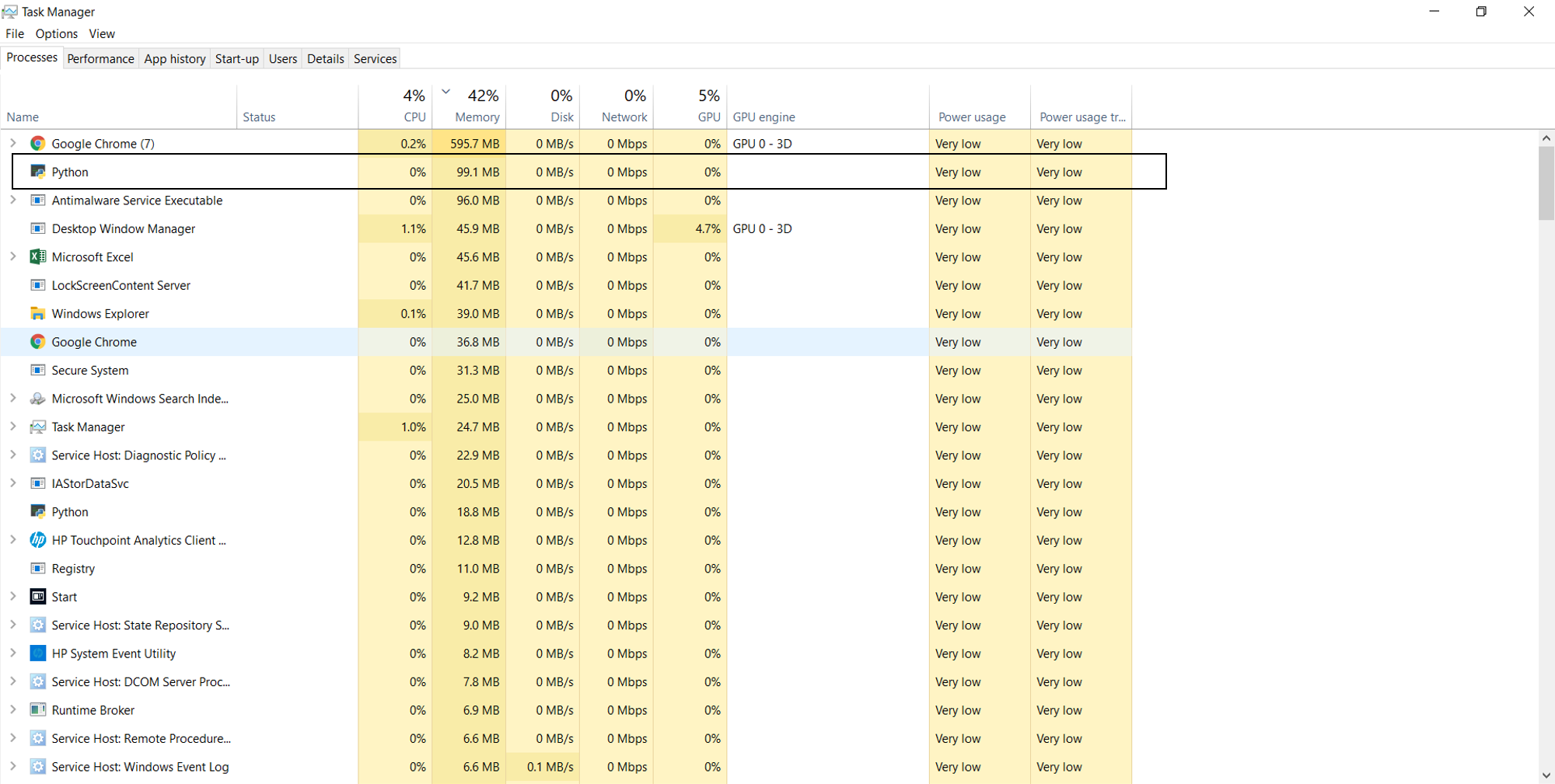
Task: Click the Microsoft Excel icon
Action: point(37,257)
